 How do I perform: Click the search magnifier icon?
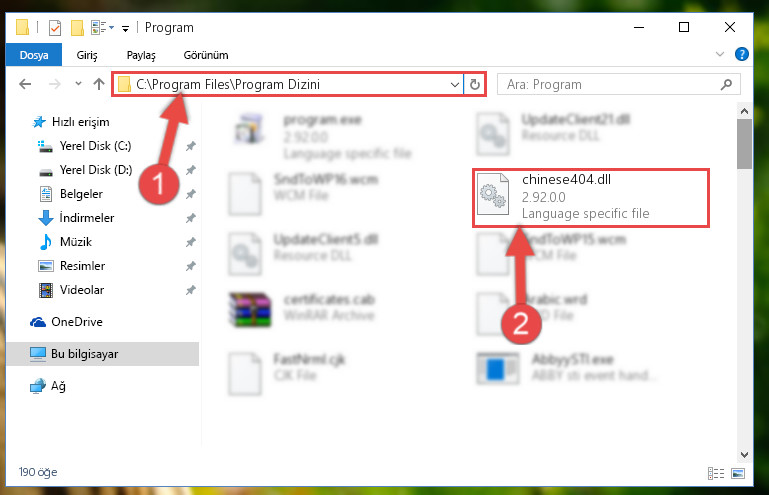[x=726, y=84]
